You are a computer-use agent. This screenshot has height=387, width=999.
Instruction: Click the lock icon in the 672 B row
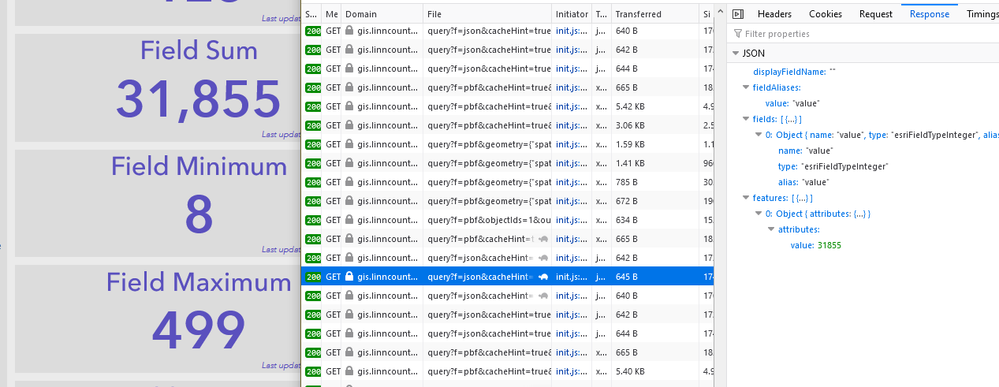[x=349, y=201]
